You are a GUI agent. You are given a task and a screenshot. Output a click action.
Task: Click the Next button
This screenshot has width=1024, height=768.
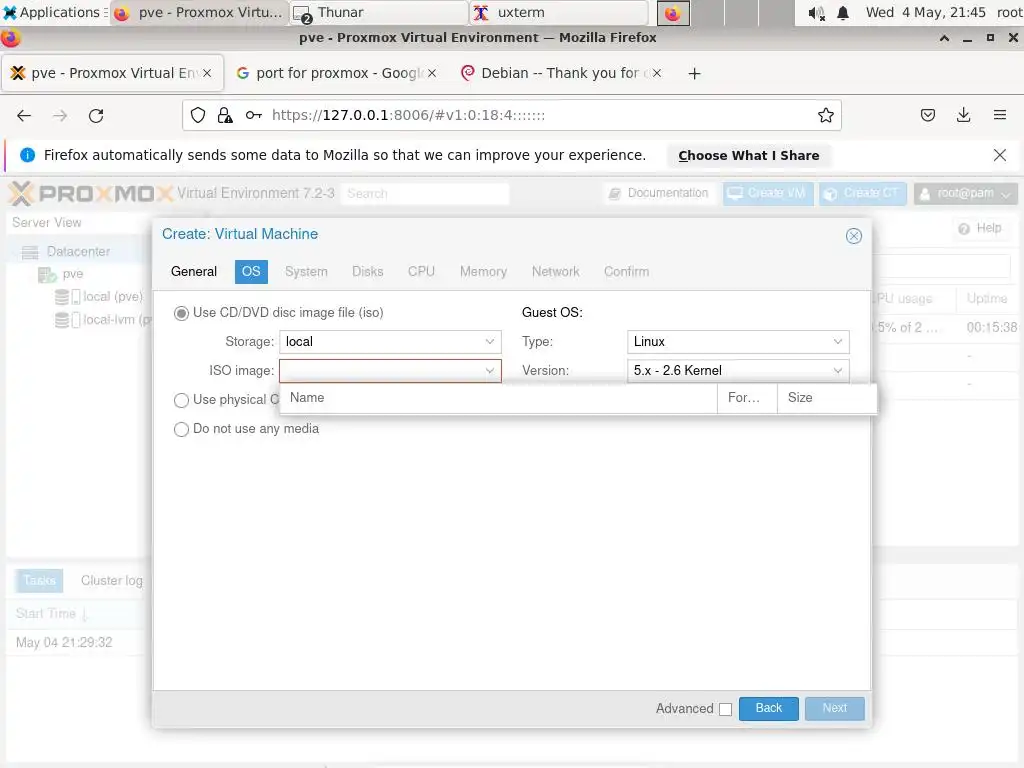[834, 708]
